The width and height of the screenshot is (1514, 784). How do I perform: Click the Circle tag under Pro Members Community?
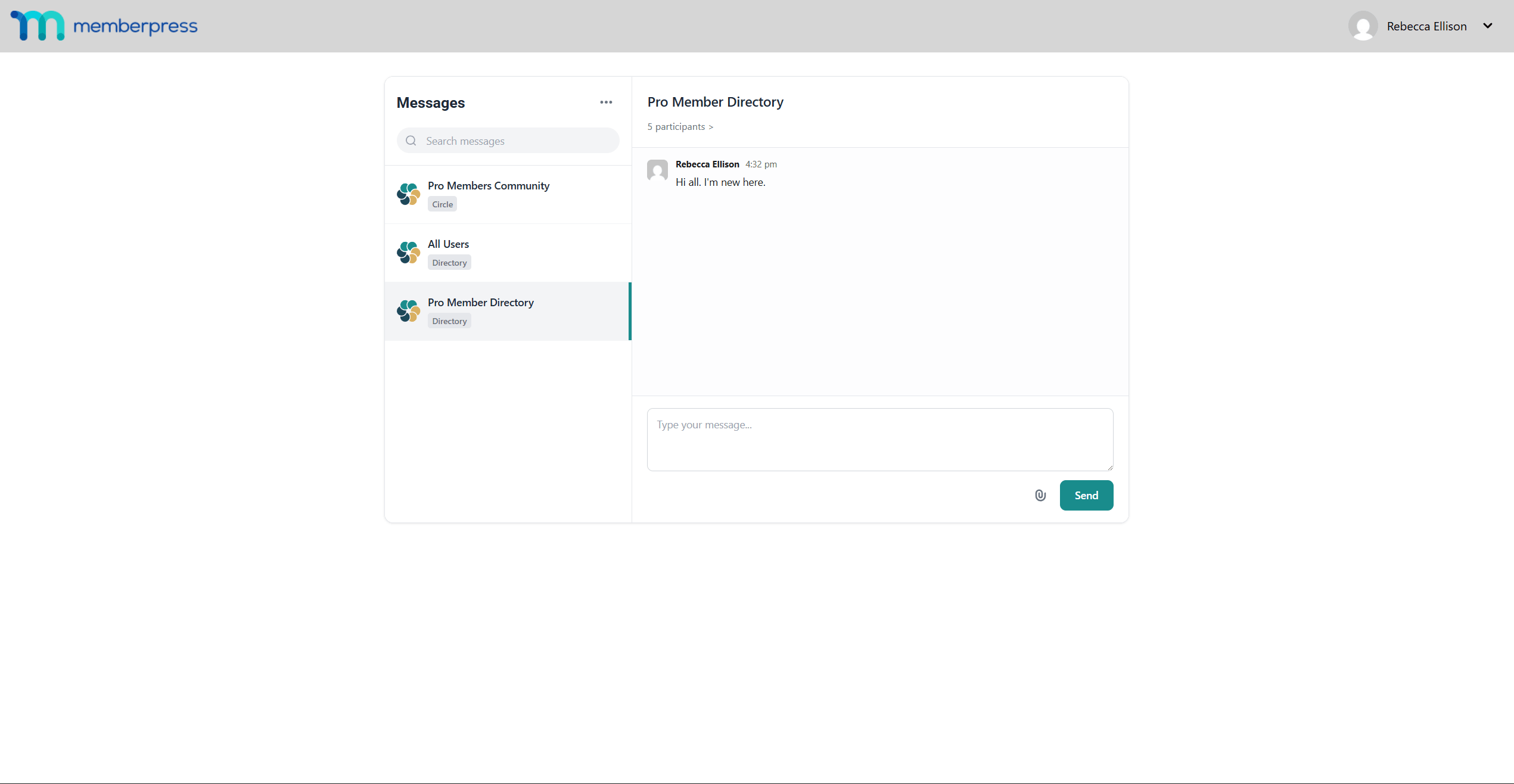coord(442,203)
